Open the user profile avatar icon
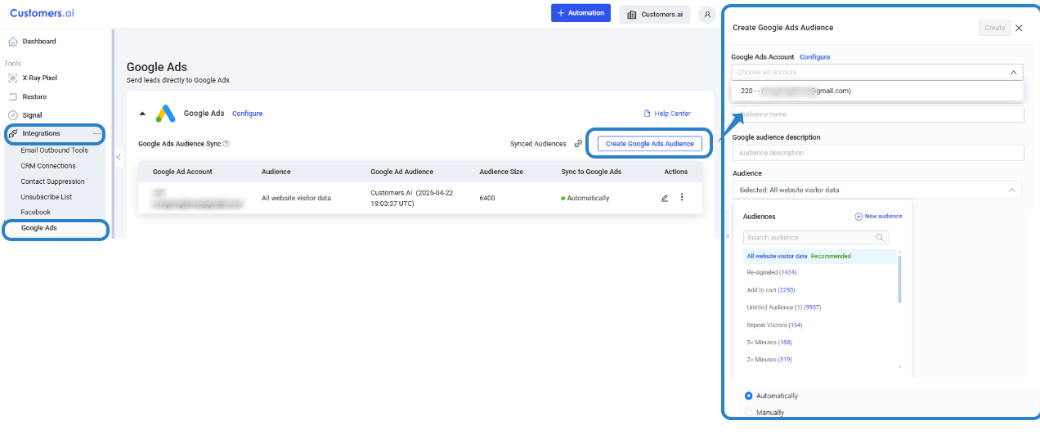Image resolution: width=1040 pixels, height=443 pixels. 708,14
